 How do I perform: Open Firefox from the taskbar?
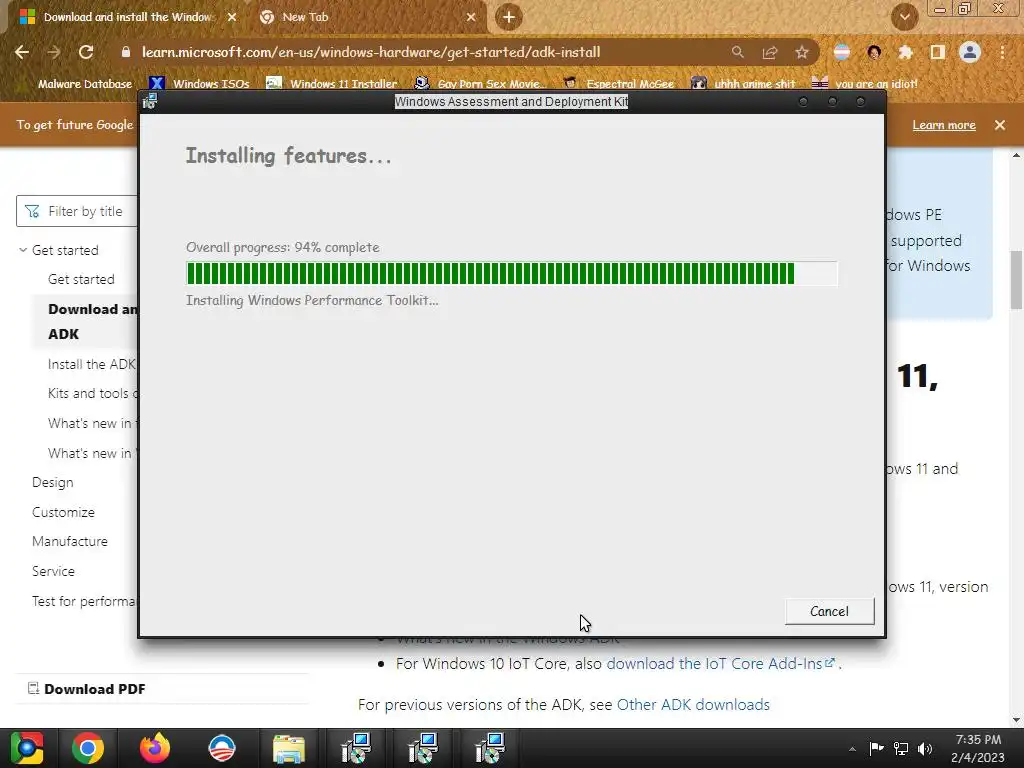tap(155, 748)
